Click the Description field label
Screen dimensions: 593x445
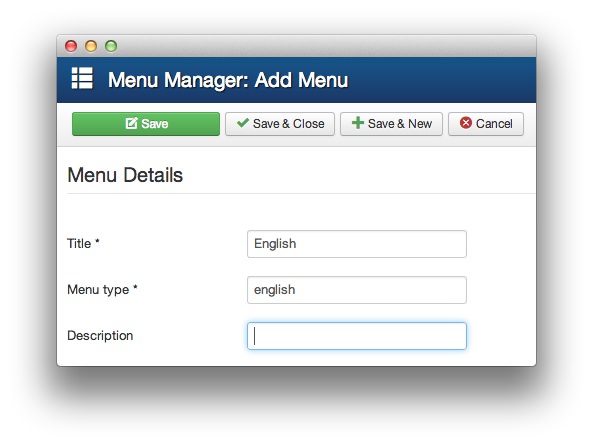coord(100,335)
